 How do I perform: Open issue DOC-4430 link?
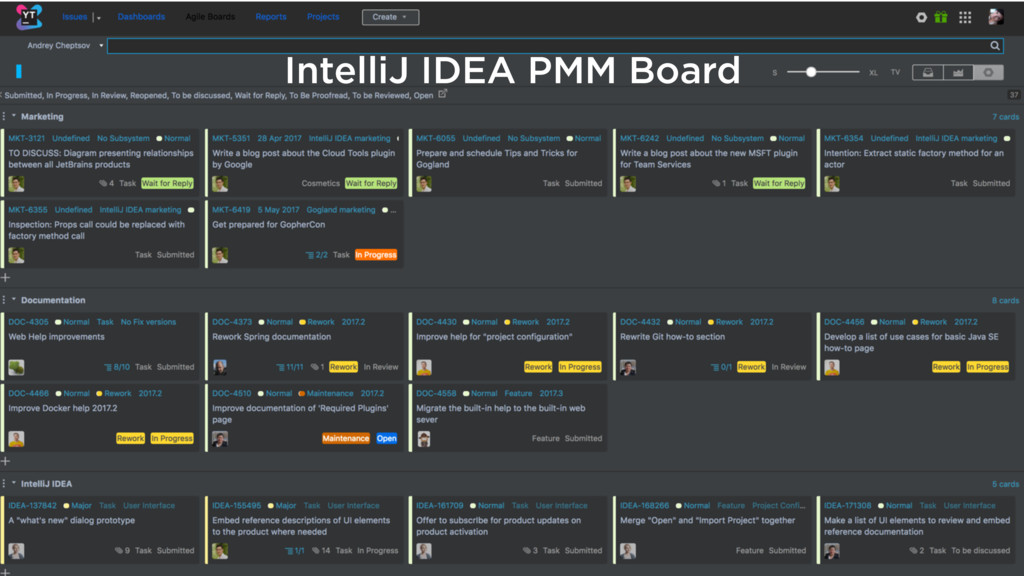coord(436,322)
